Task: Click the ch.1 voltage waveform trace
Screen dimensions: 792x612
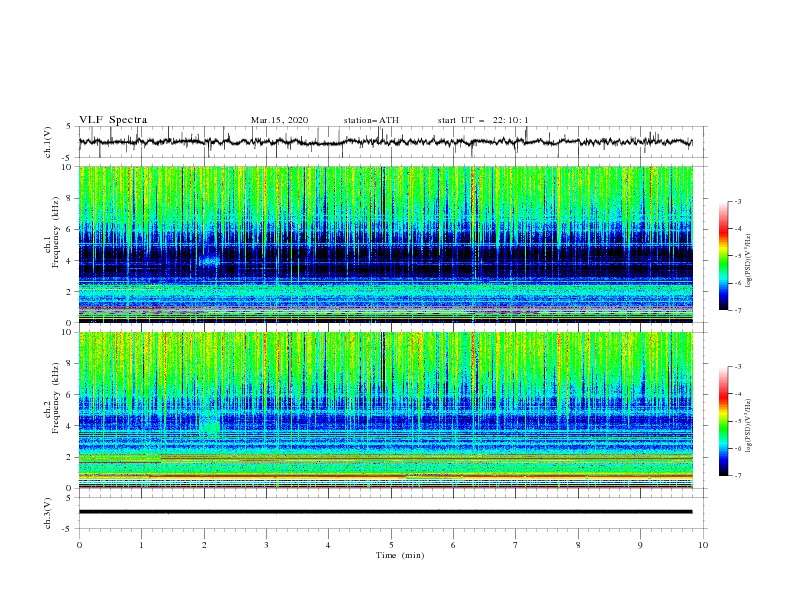Action: tap(385, 142)
